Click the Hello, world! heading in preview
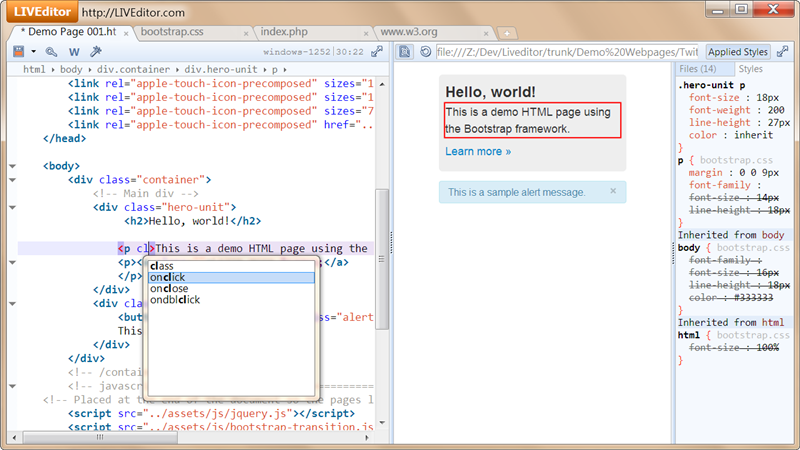Image resolution: width=800 pixels, height=450 pixels. 490,92
